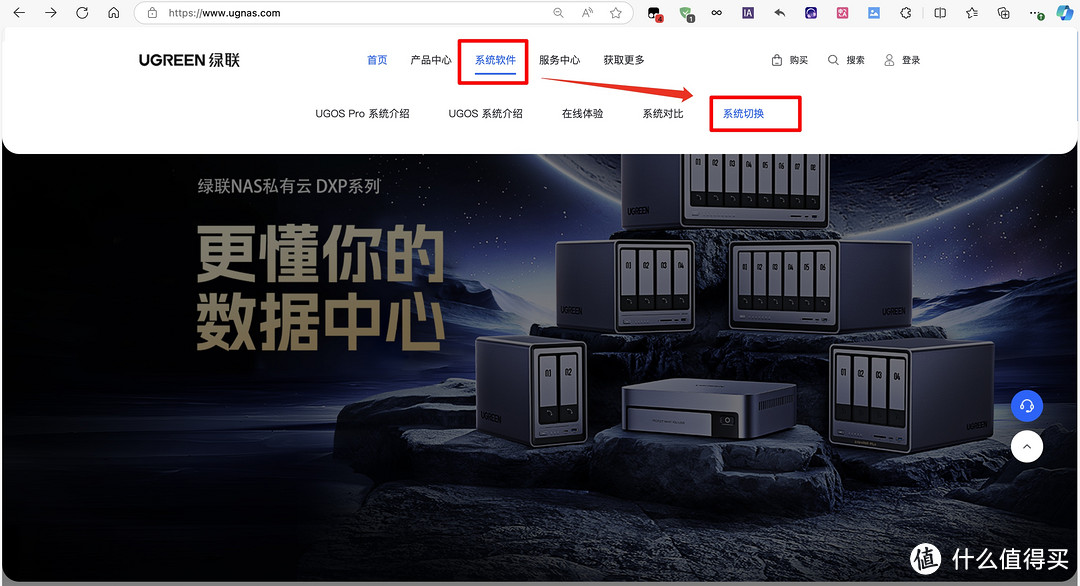The width and height of the screenshot is (1080, 586).
Task: Expand the 获取更多 dropdown menu
Action: (623, 60)
